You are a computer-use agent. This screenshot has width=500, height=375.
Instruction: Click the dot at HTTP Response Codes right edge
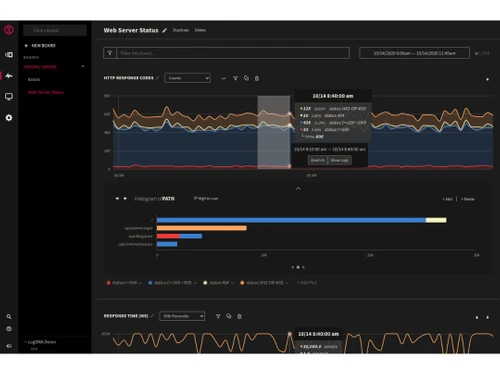coord(487,79)
